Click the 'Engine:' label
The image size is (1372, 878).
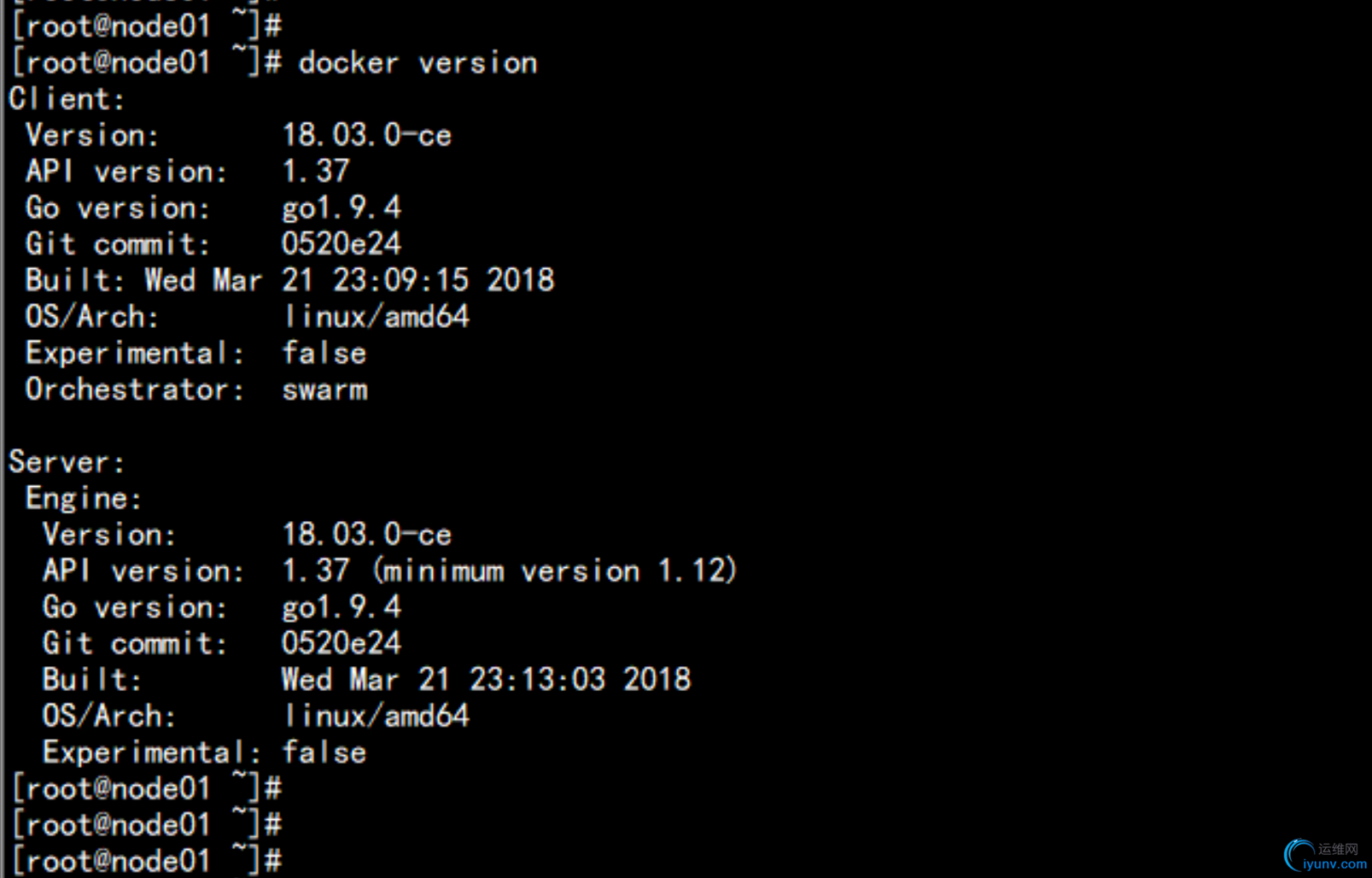[x=84, y=498]
